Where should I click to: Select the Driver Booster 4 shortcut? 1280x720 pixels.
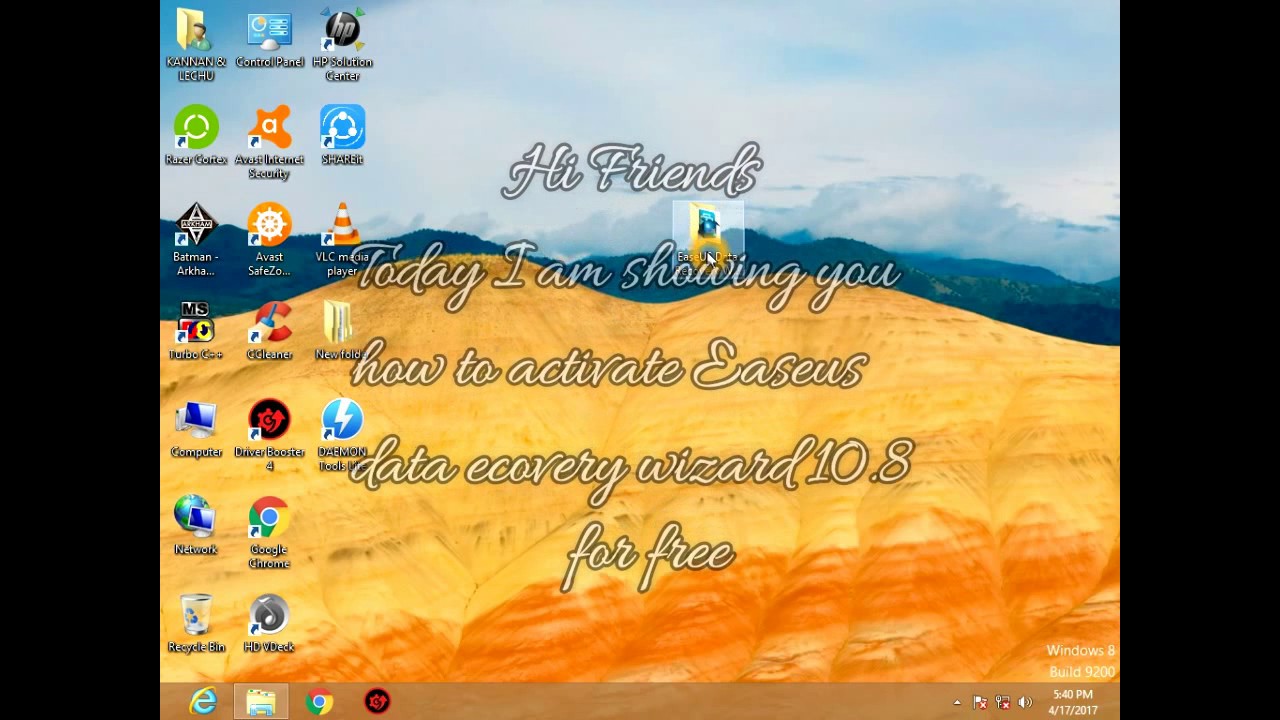pyautogui.click(x=269, y=435)
